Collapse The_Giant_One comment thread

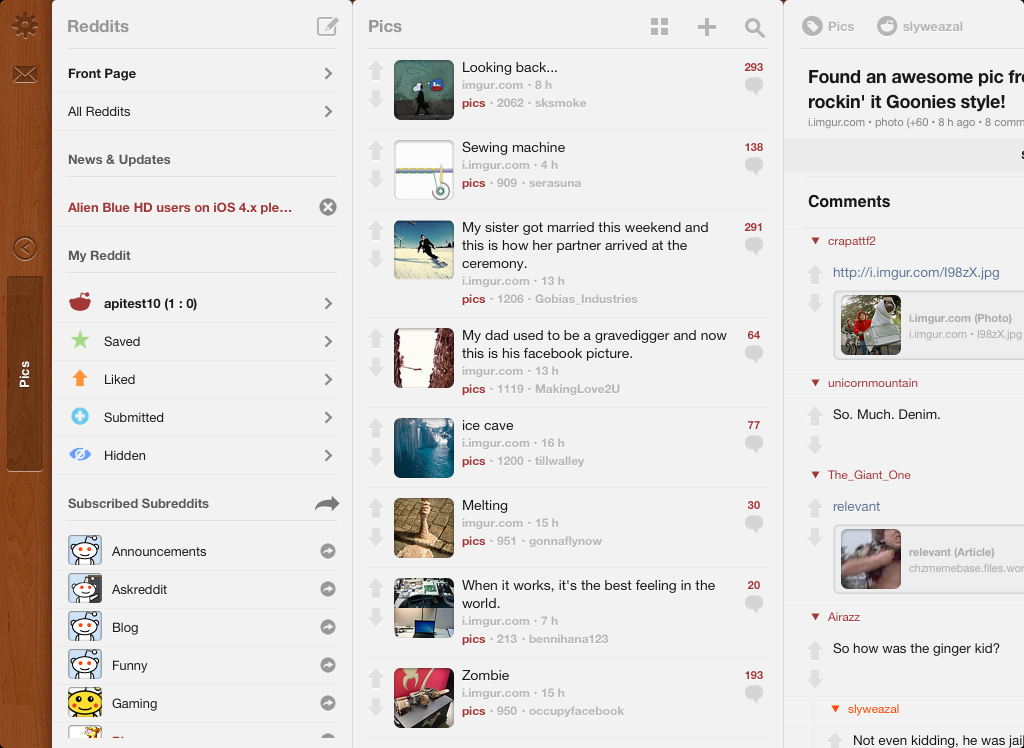tap(815, 475)
